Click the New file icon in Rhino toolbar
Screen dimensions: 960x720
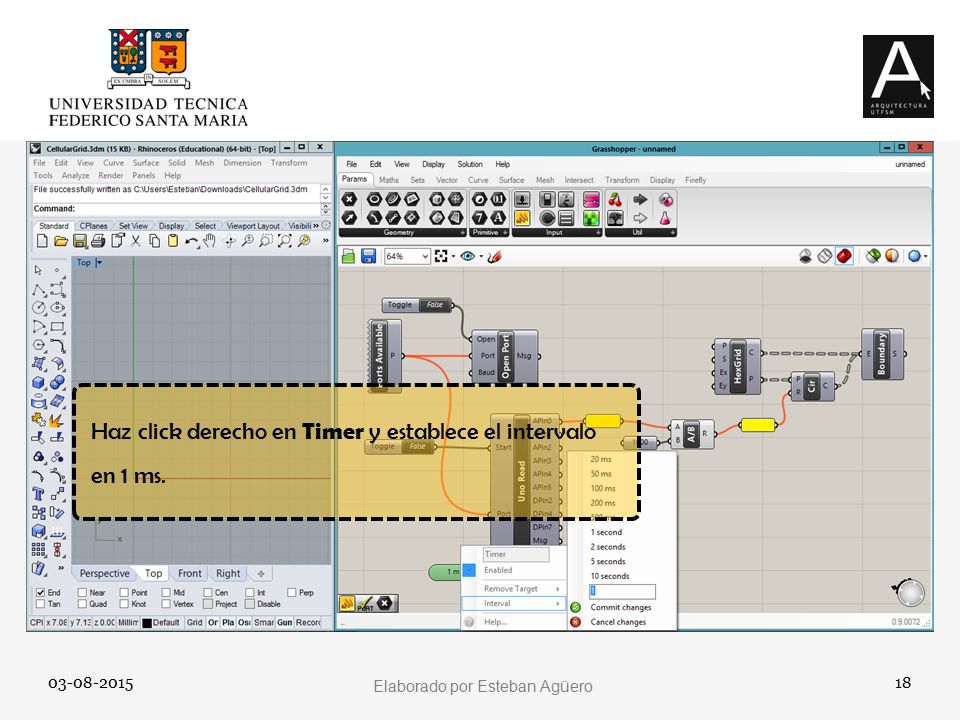(42, 241)
